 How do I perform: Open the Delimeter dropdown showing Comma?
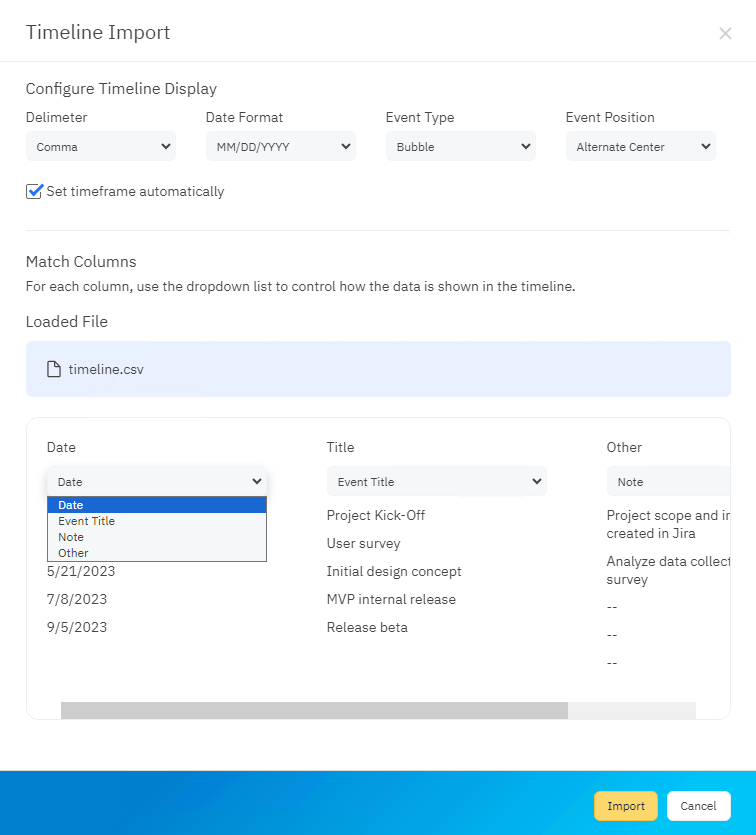(x=100, y=146)
